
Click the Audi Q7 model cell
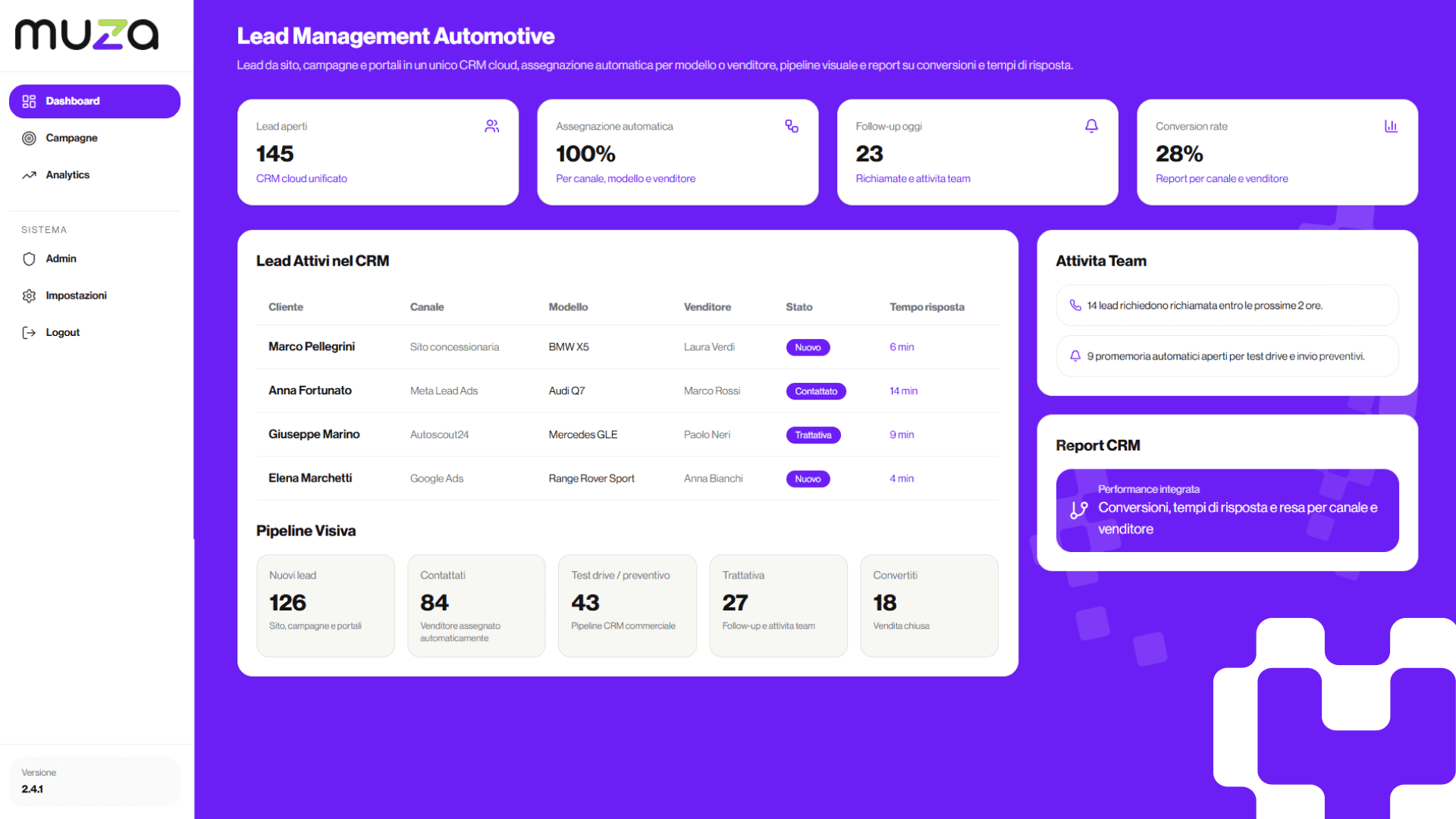click(x=566, y=391)
